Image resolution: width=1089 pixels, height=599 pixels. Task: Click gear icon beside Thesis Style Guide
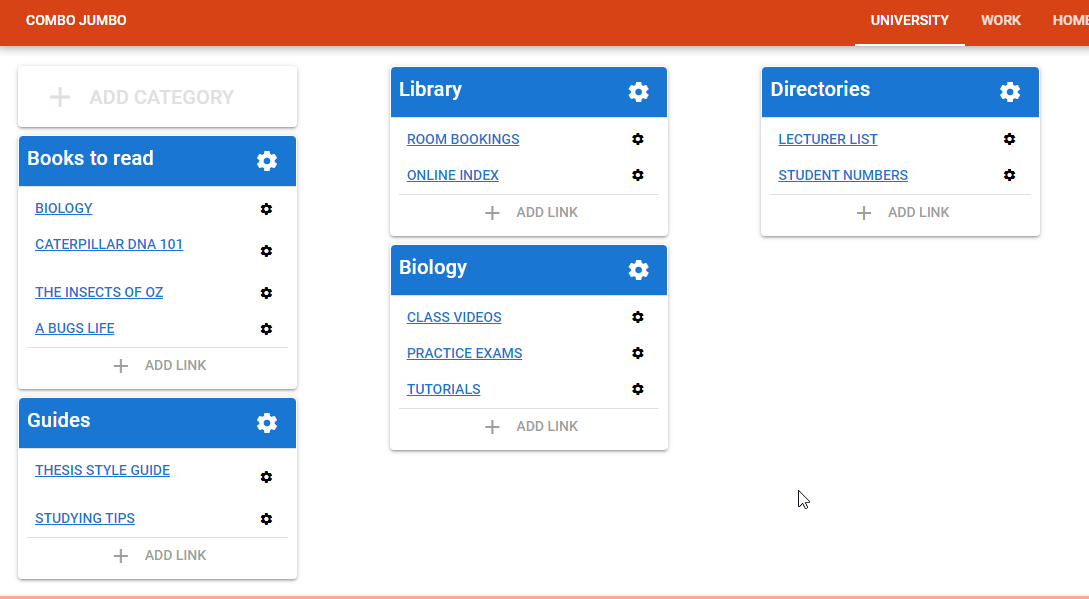tap(266, 477)
